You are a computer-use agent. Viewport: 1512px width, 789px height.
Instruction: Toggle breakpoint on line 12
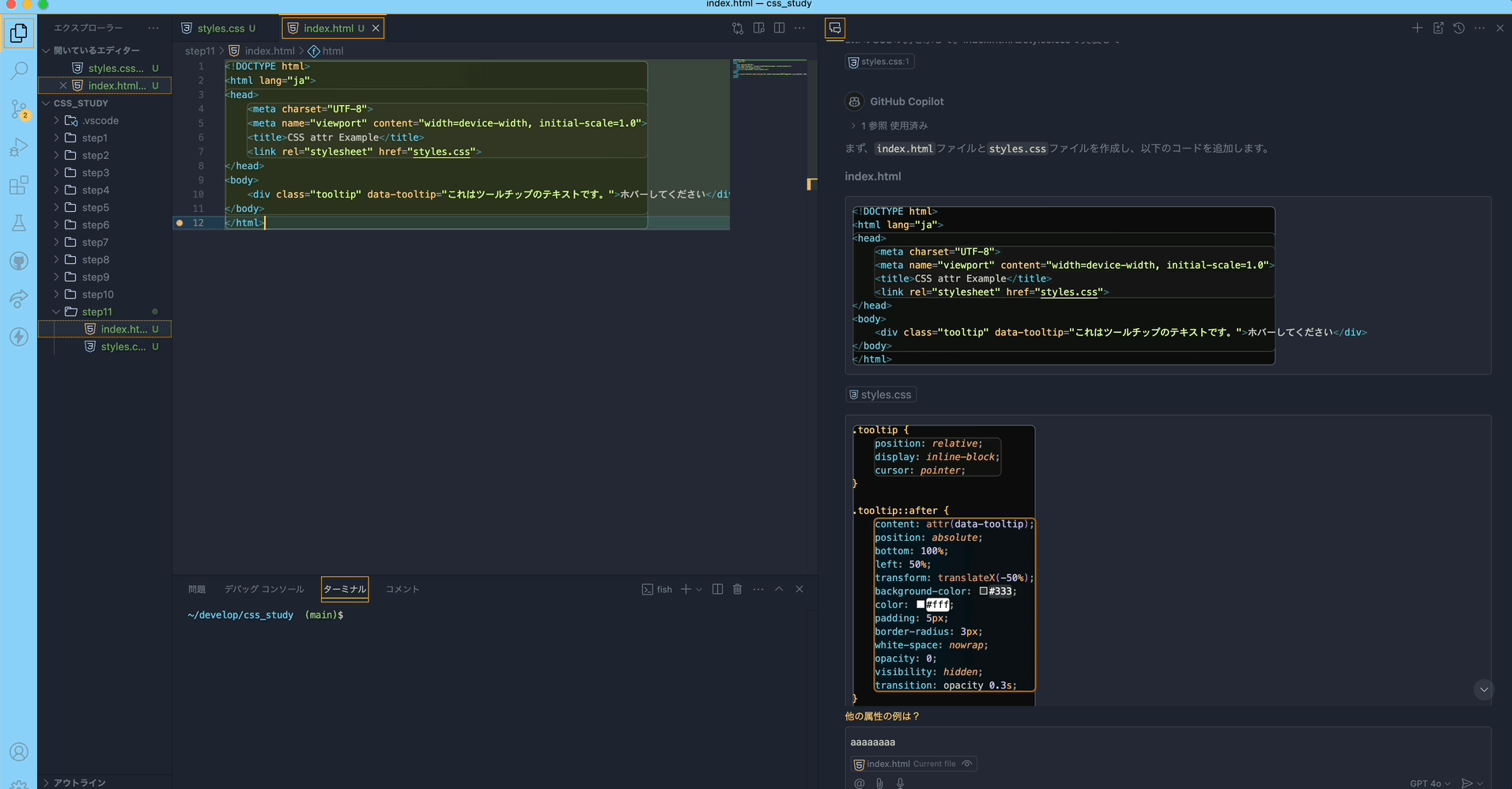click(180, 223)
